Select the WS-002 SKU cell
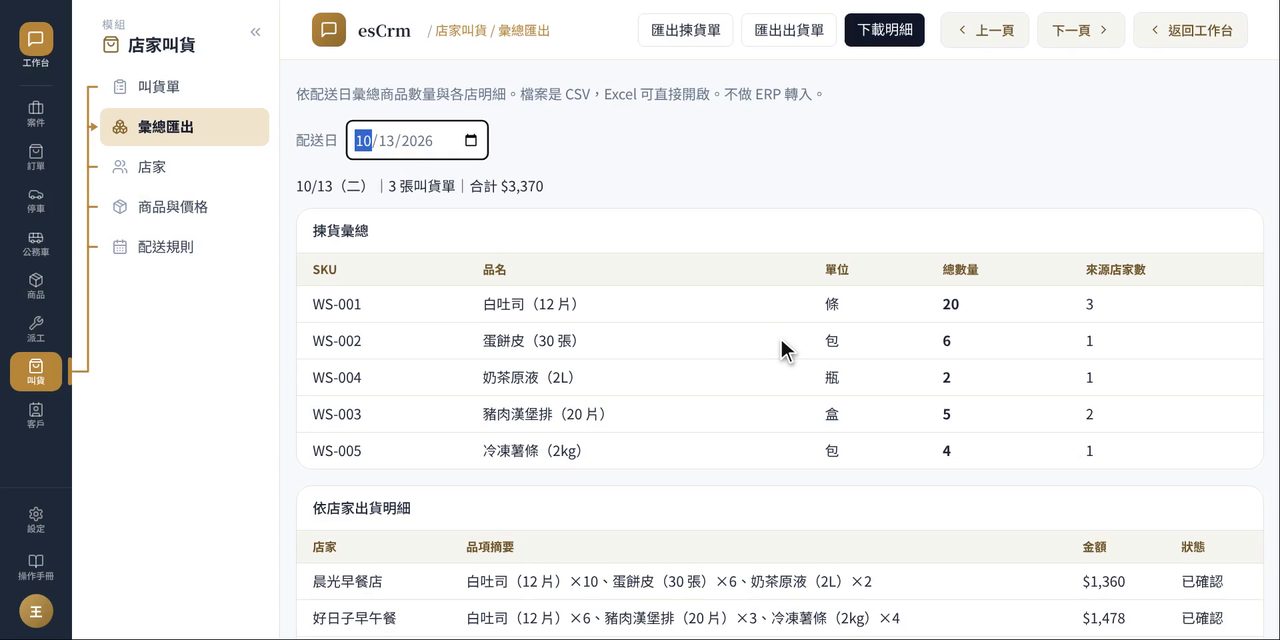Image resolution: width=1280 pixels, height=640 pixels. pyautogui.click(x=337, y=341)
